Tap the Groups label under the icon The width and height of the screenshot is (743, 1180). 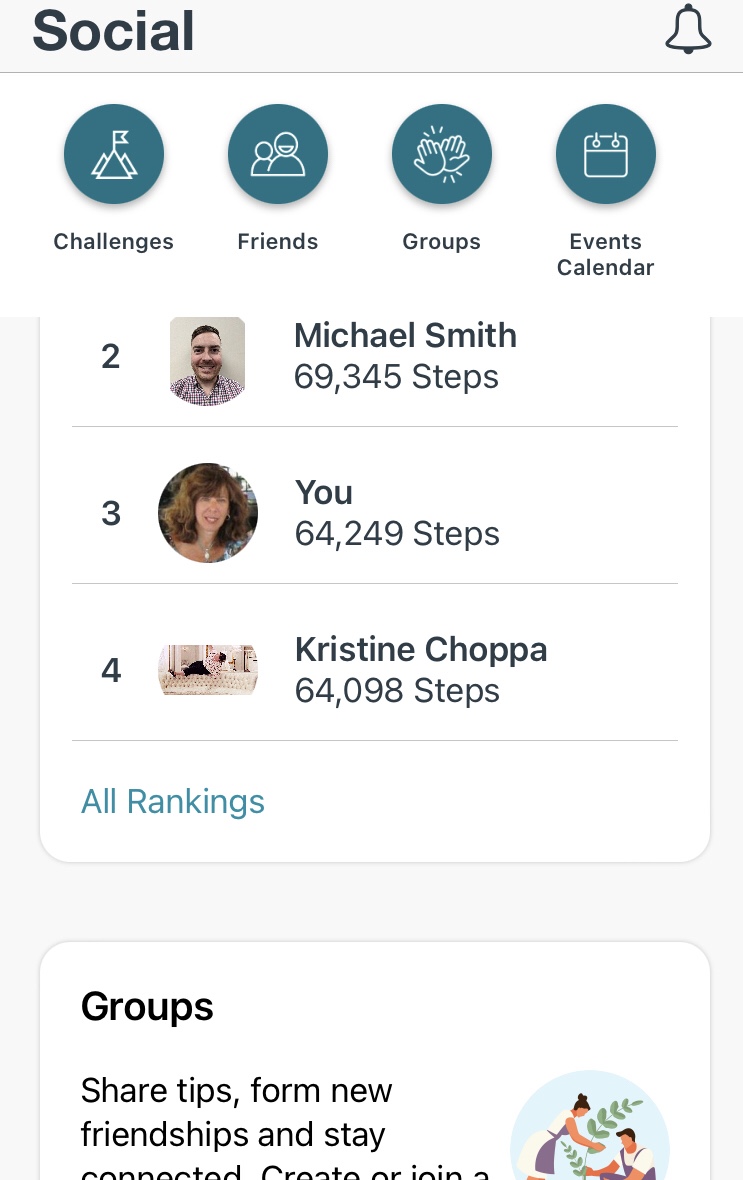442,242
